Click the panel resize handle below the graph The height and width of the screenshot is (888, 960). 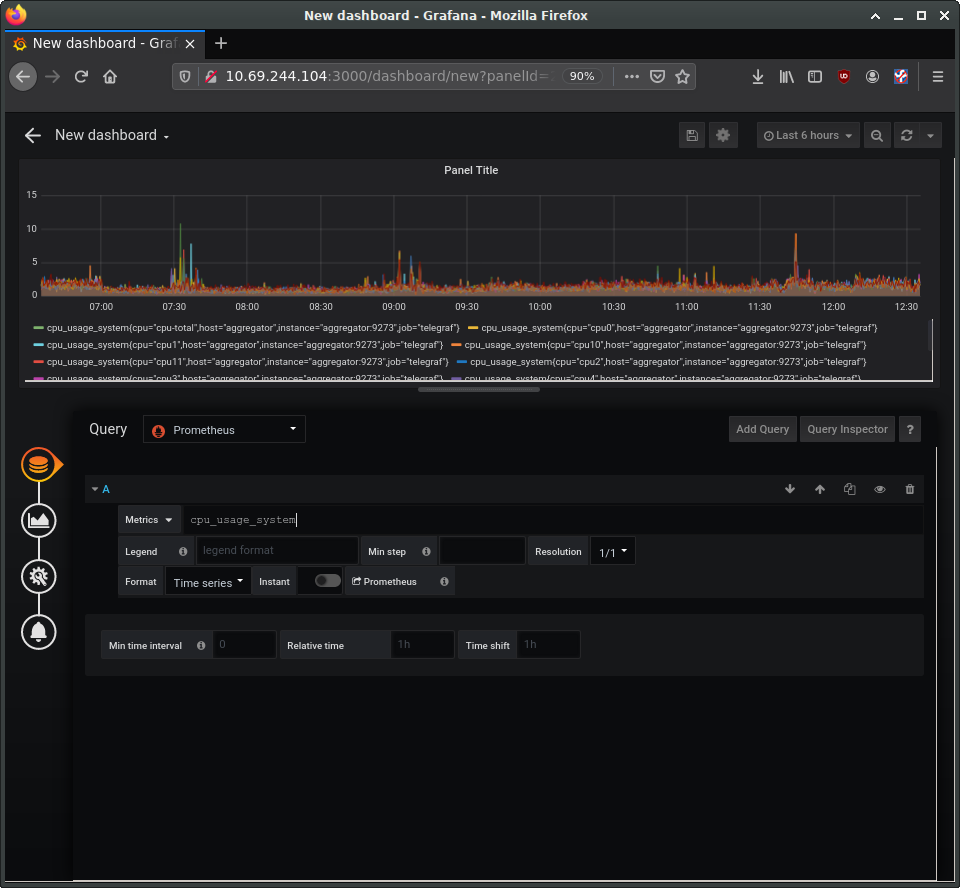tap(479, 389)
